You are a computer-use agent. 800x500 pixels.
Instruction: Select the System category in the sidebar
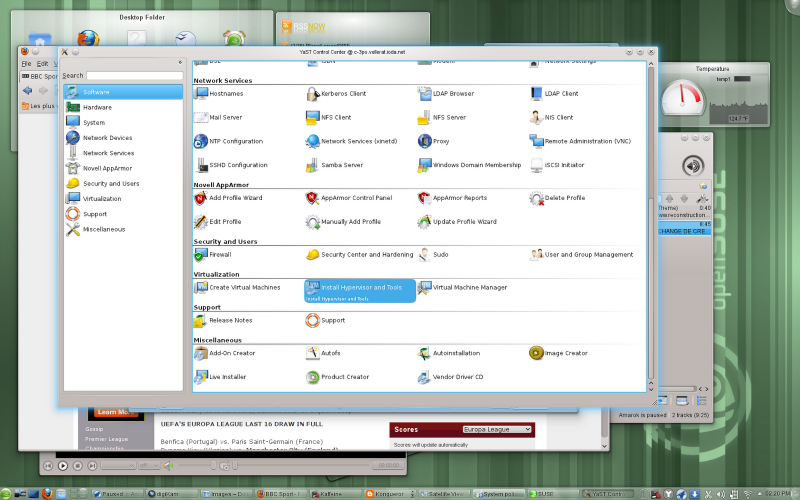(123, 123)
